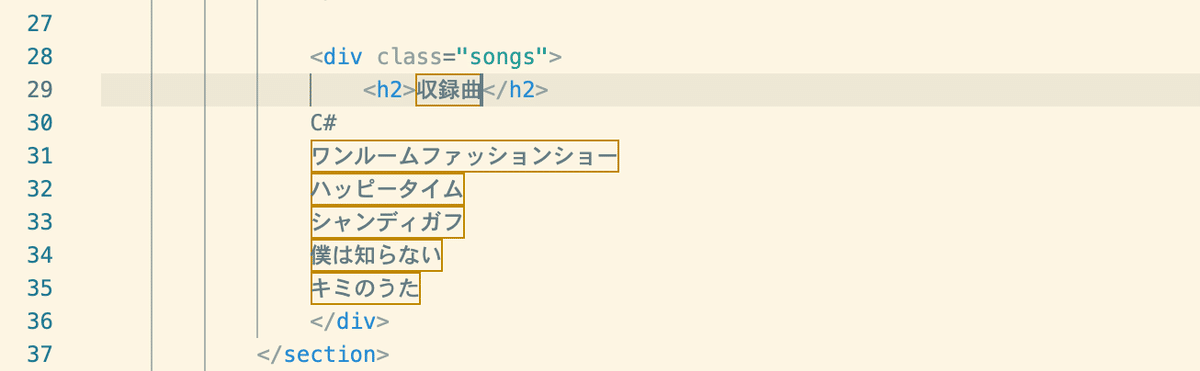Image resolution: width=1200 pixels, height=371 pixels.
Task: Click line number 33 in gutter
Action: click(x=39, y=222)
